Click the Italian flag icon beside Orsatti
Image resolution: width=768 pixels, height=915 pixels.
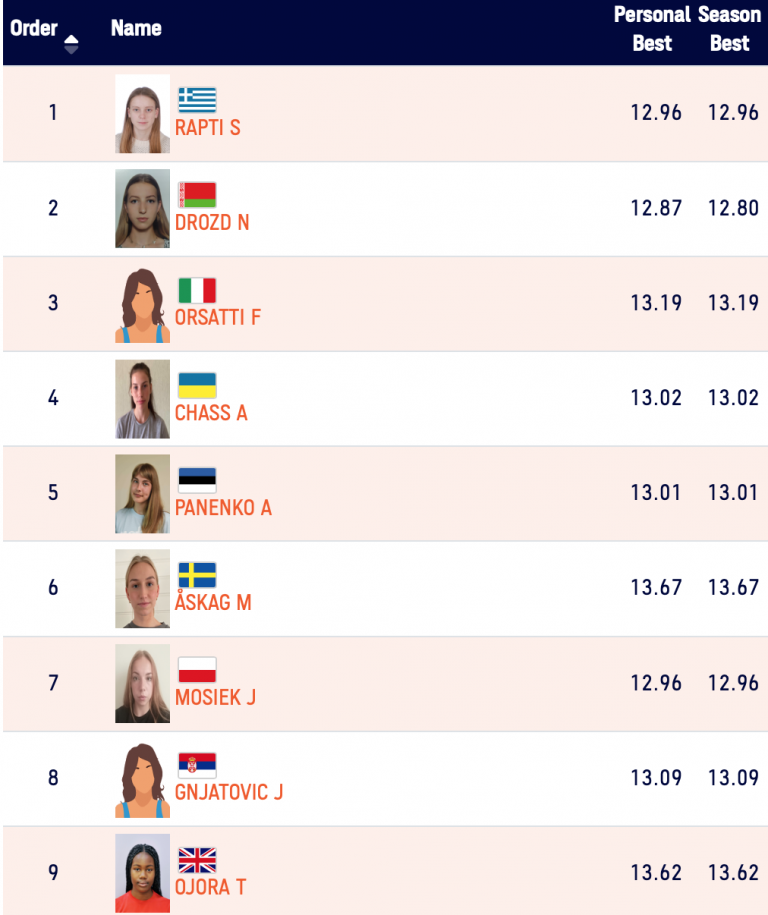click(x=197, y=290)
